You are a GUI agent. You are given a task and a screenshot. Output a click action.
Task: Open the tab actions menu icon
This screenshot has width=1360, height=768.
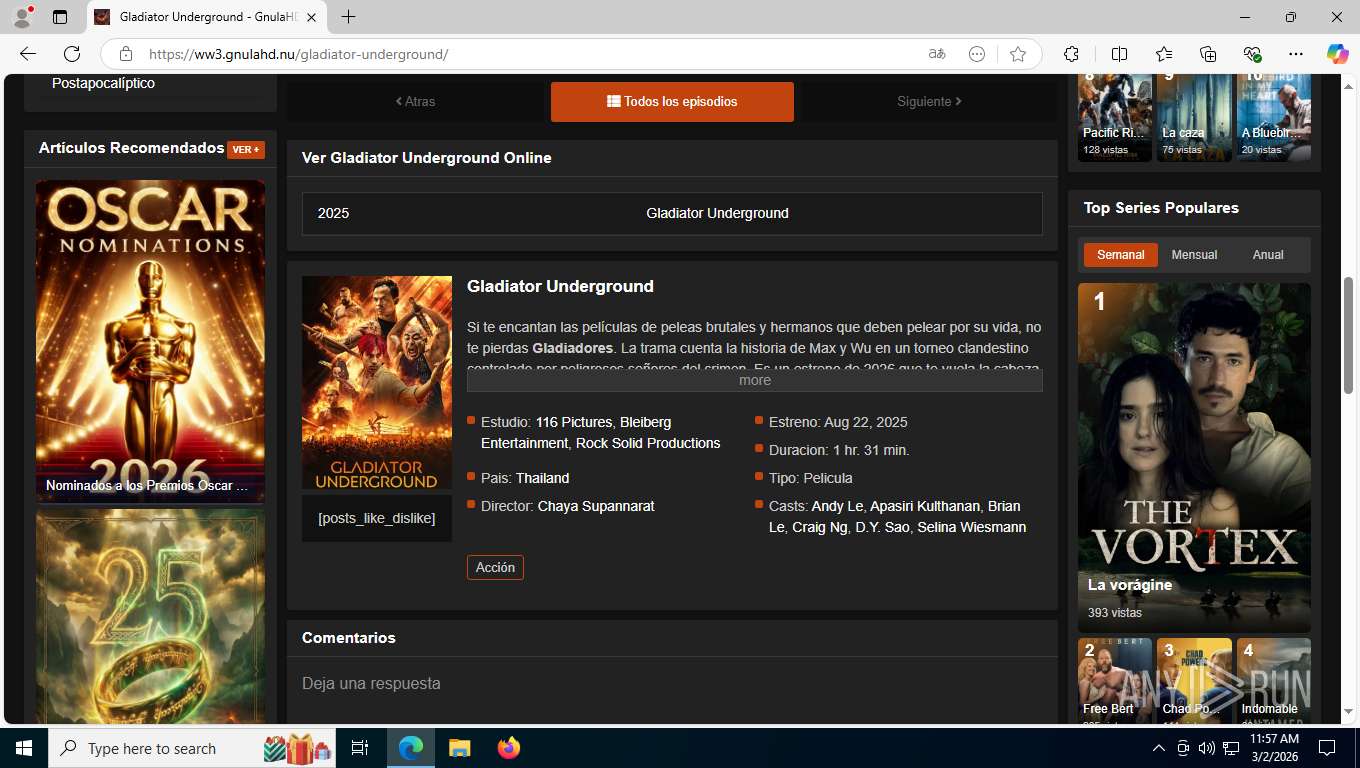60,17
